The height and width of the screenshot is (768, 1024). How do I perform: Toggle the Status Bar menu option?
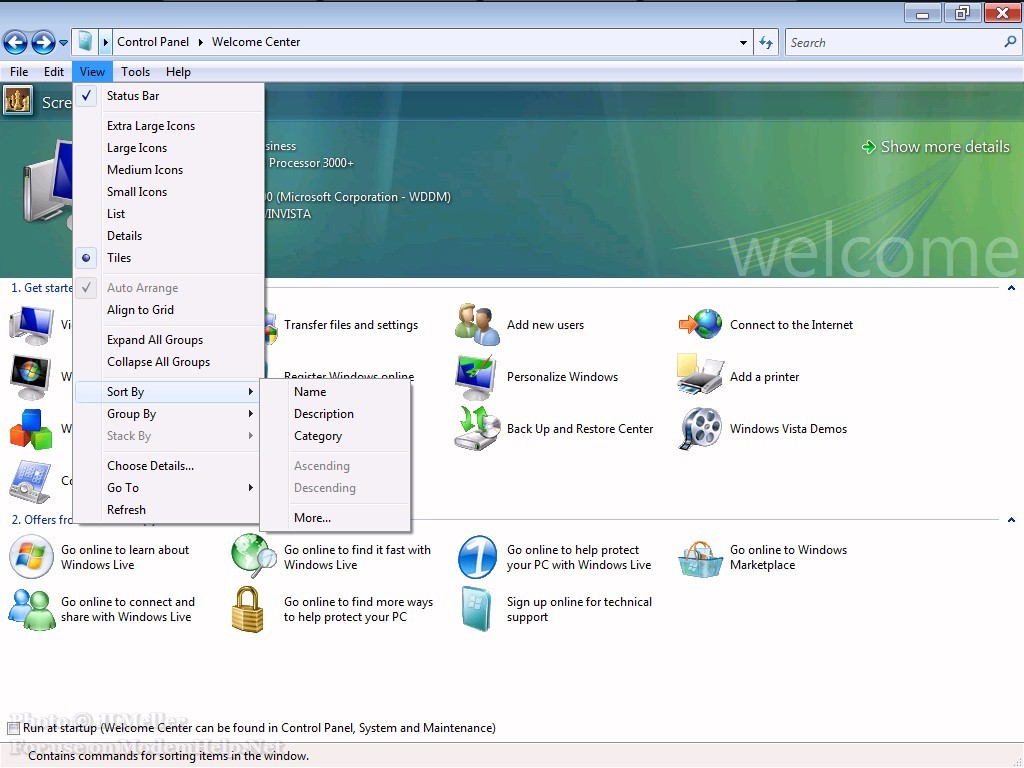(169, 96)
